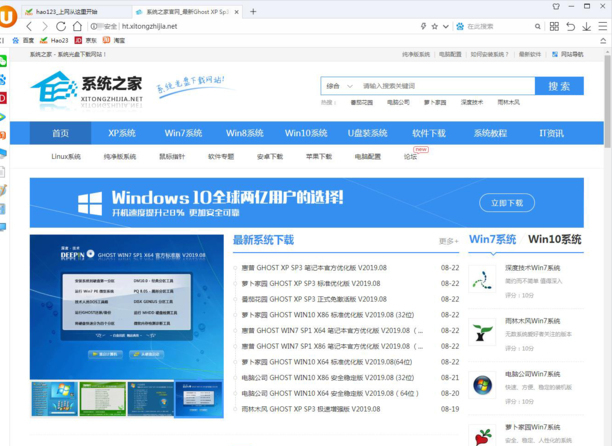The image size is (612, 446).
Task: Open 惠普 GHOST XP SP3 笔记本官方优化版
Action: tap(314, 268)
